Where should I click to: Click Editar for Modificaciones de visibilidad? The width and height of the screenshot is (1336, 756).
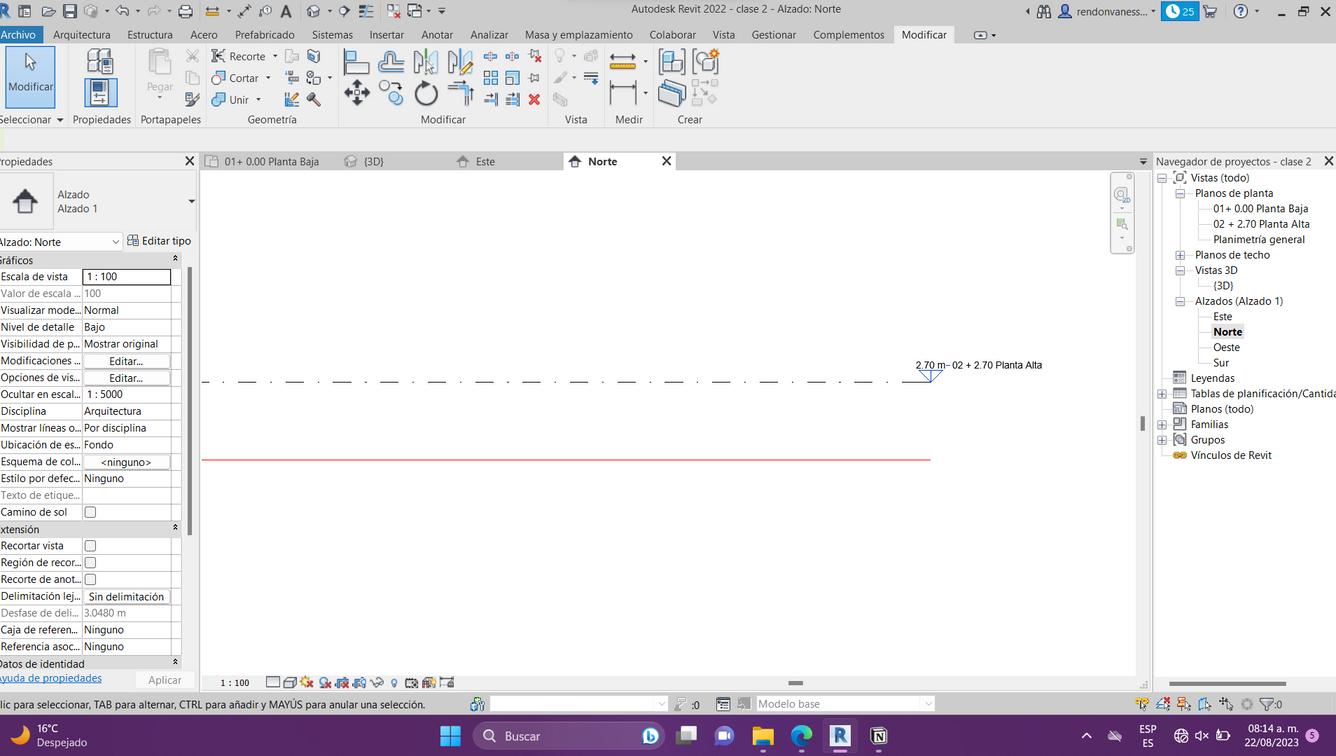[126, 361]
